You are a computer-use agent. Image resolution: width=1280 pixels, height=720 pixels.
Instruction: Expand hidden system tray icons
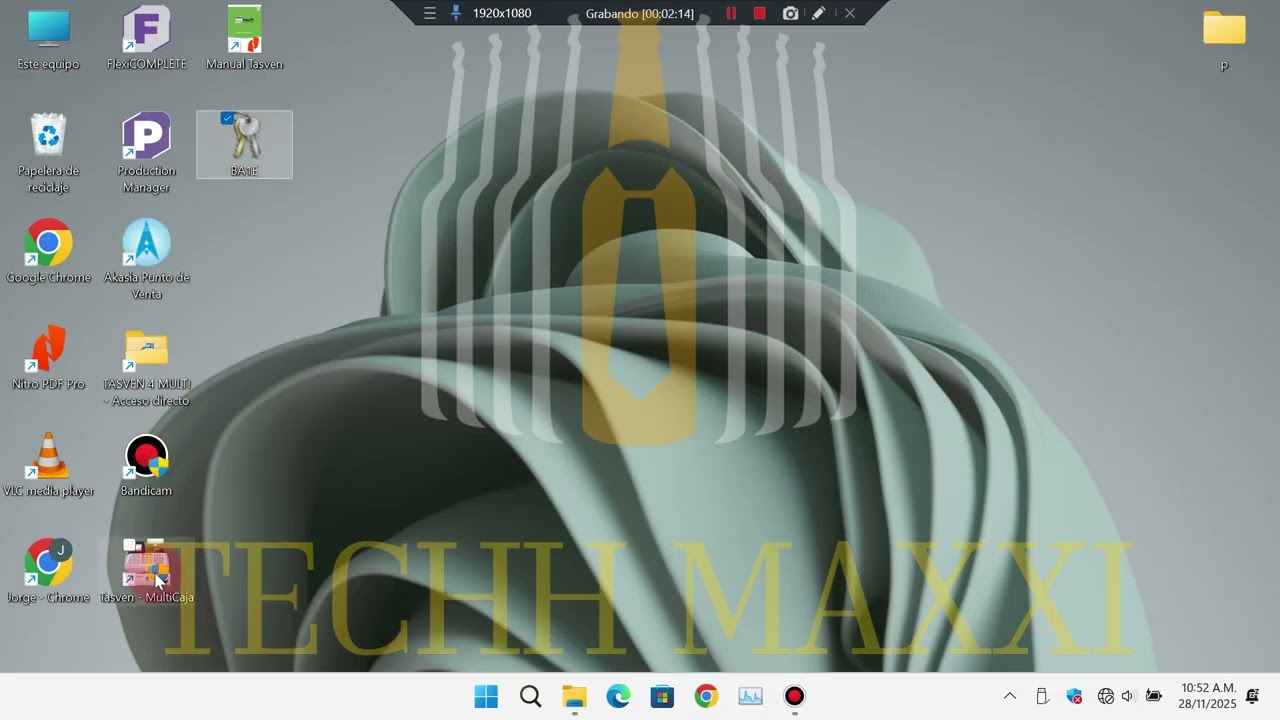1010,696
